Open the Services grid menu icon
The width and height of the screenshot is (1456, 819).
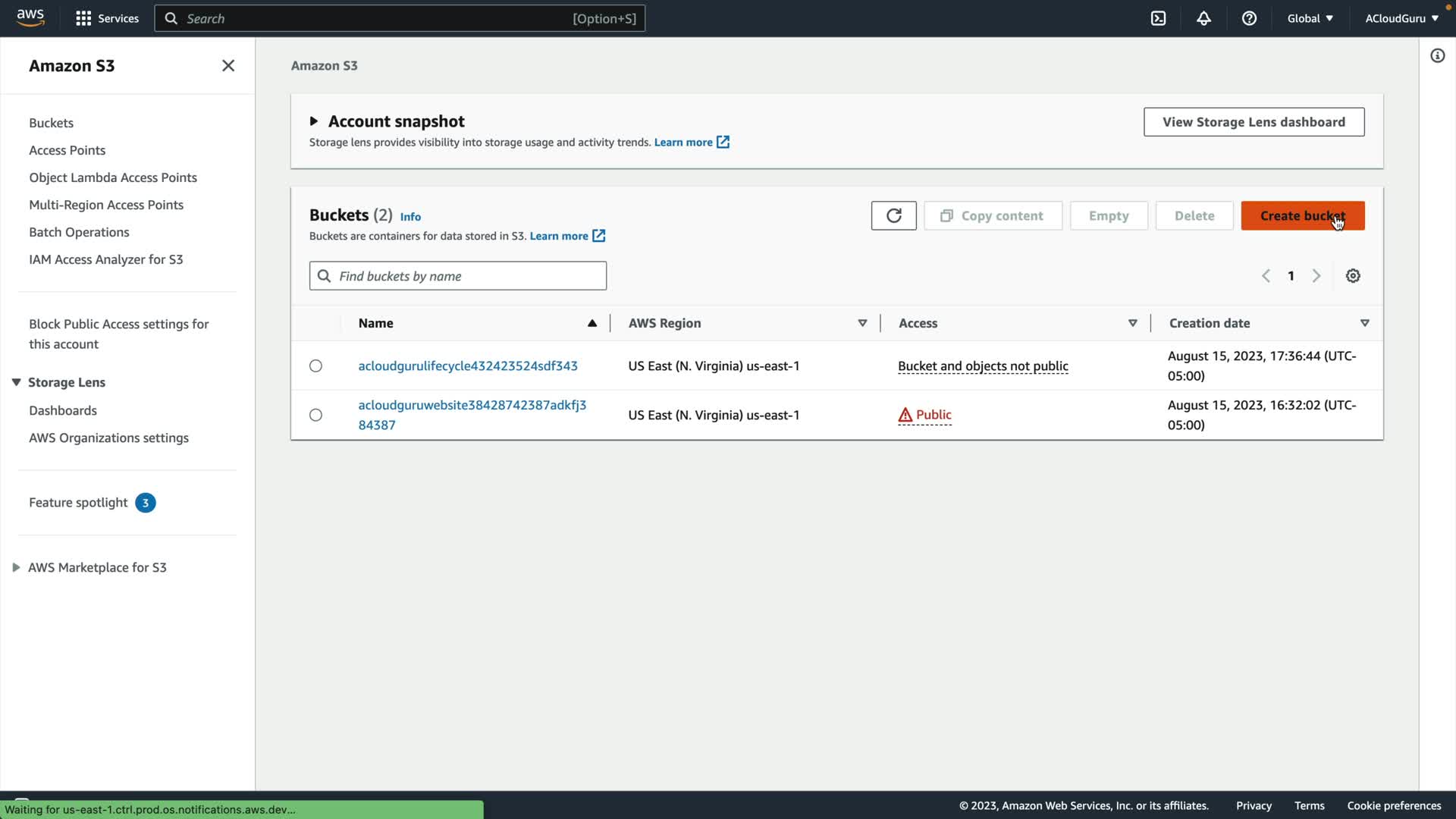click(x=83, y=18)
